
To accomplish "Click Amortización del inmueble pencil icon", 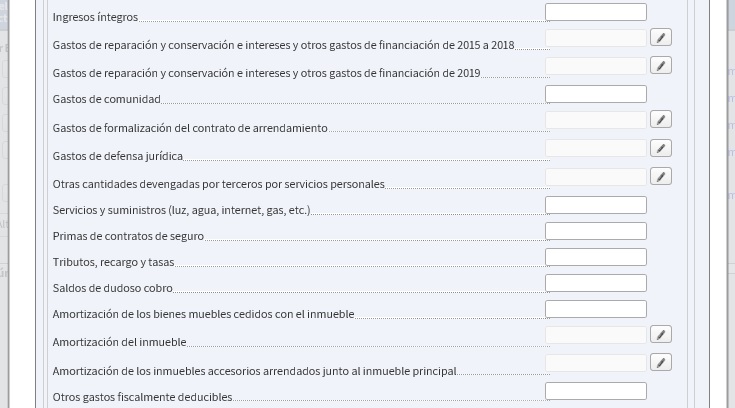I will click(x=660, y=334).
